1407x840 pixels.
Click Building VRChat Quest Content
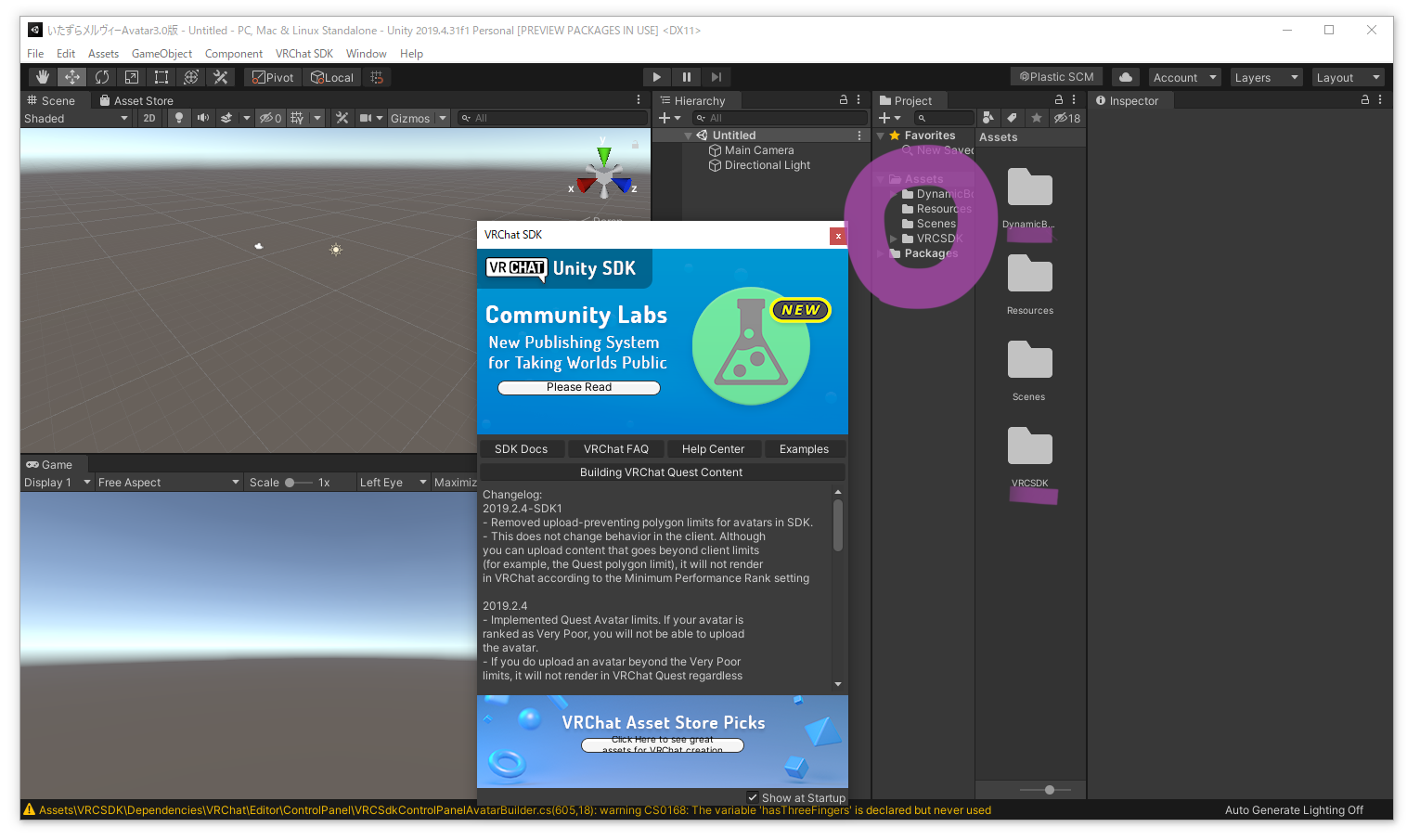click(662, 472)
